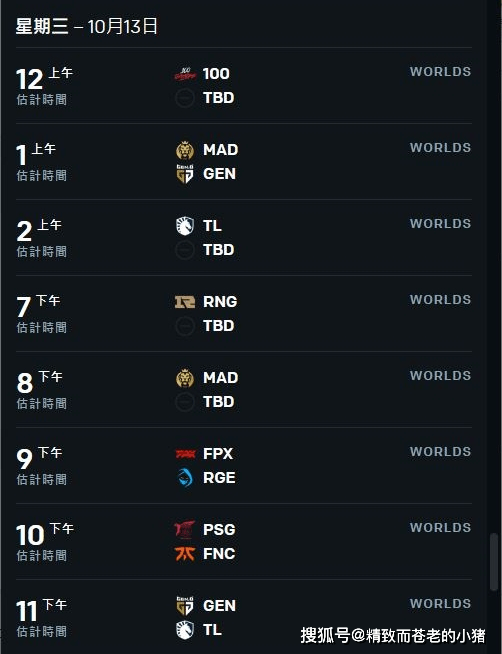Click the MAD team name at 8 PM

(221, 378)
